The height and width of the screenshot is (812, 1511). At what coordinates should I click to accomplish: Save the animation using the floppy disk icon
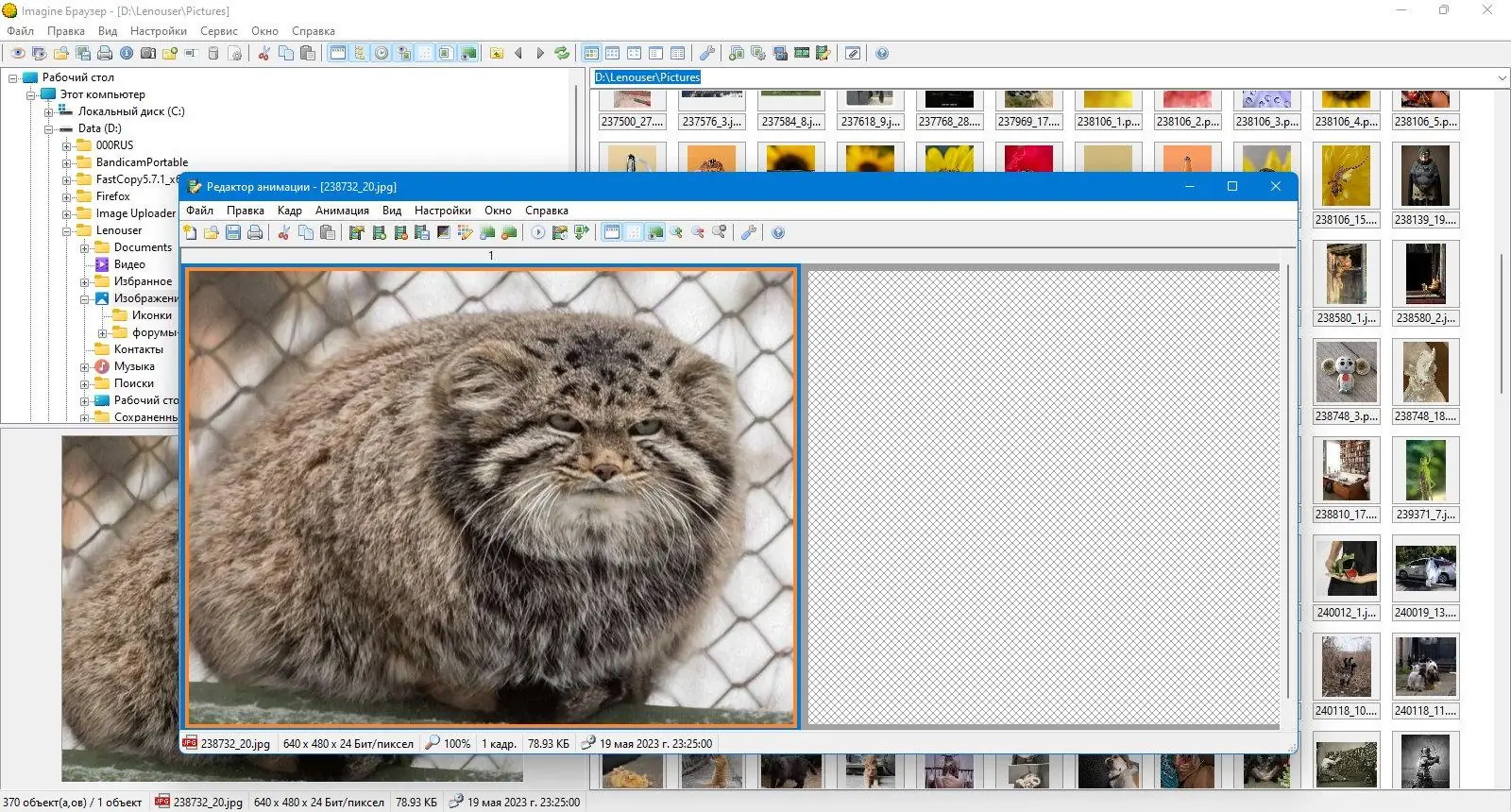click(x=233, y=232)
